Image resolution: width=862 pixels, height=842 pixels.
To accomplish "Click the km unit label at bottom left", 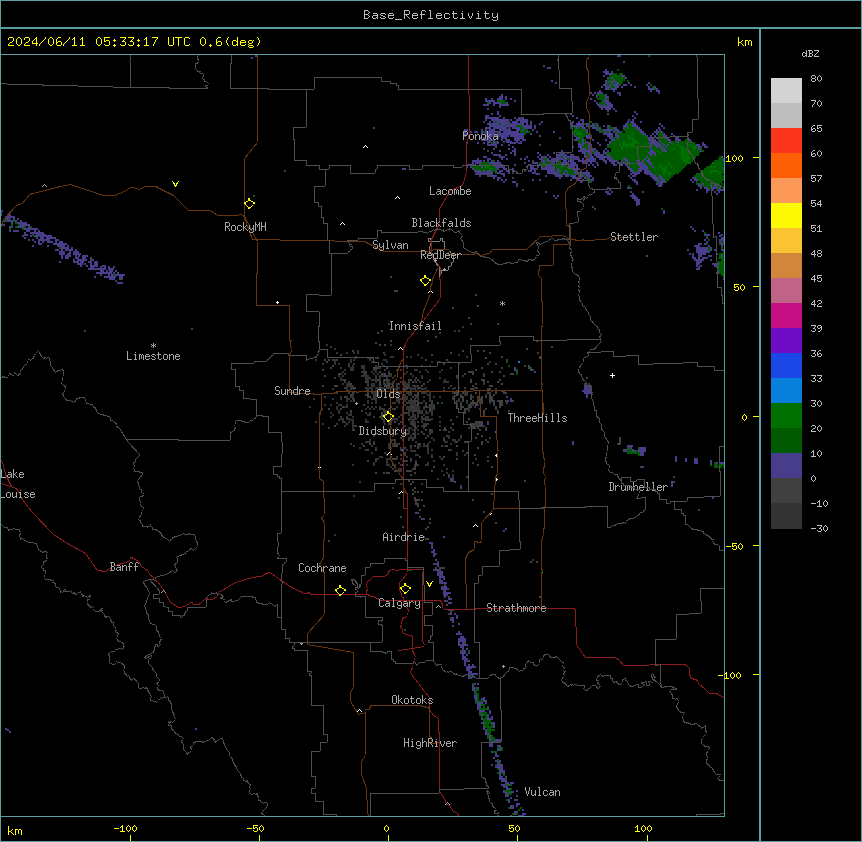I will (15, 831).
